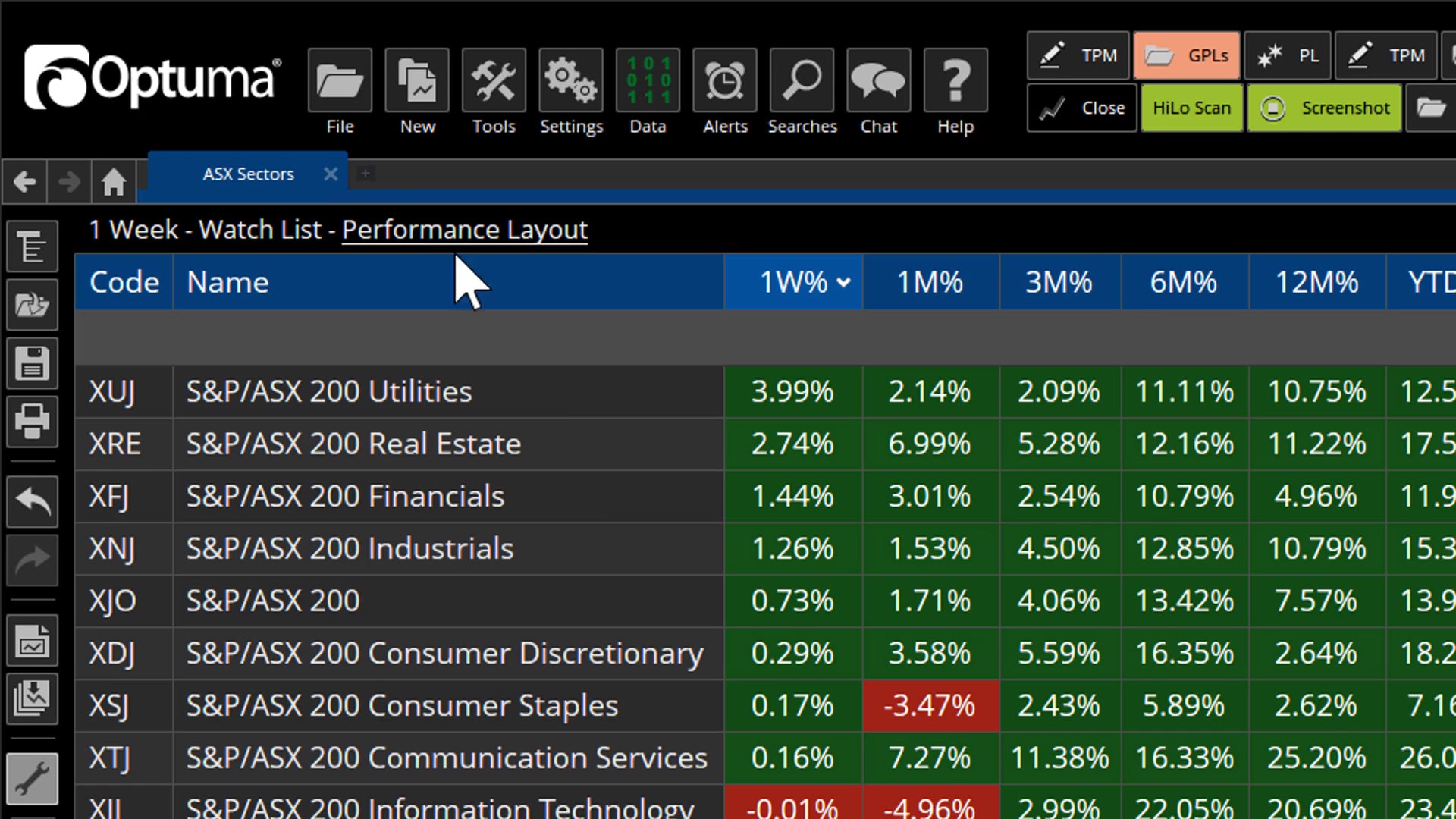The width and height of the screenshot is (1456, 819).
Task: Sort by the 1M% column header
Action: click(x=930, y=282)
